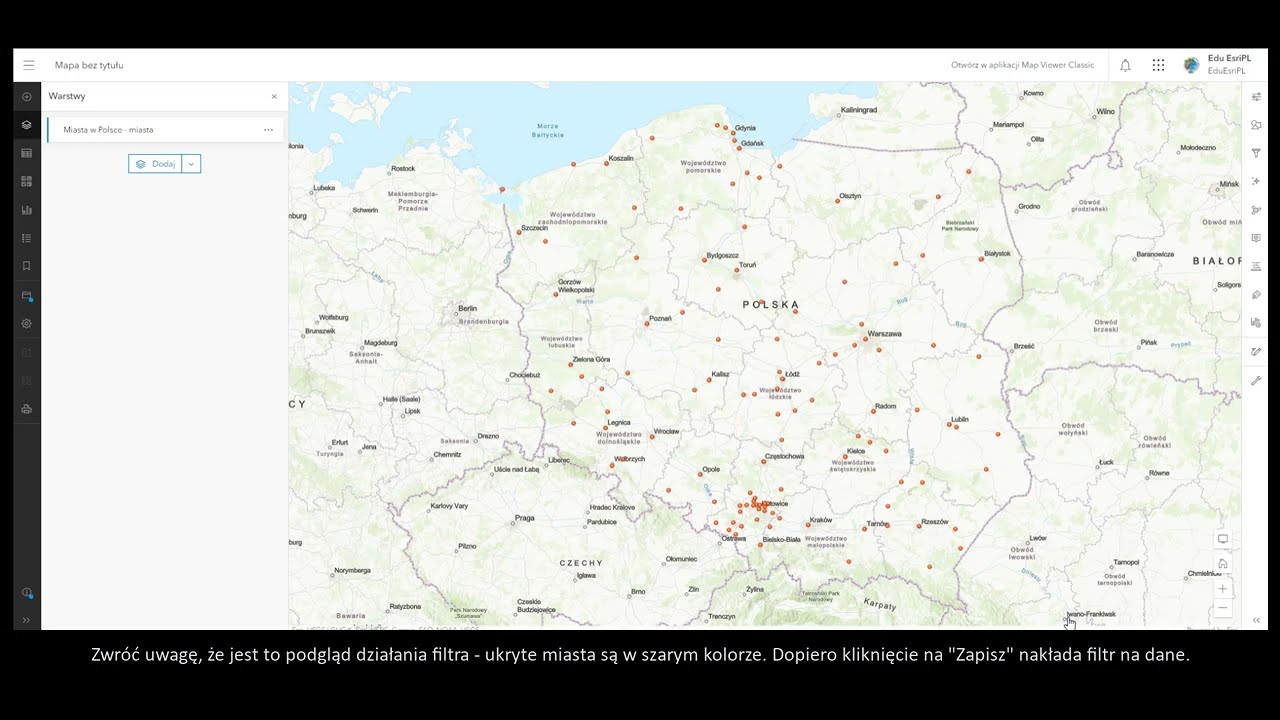The height and width of the screenshot is (720, 1280).
Task: Expand the Dodaj dropdown arrow
Action: click(191, 164)
